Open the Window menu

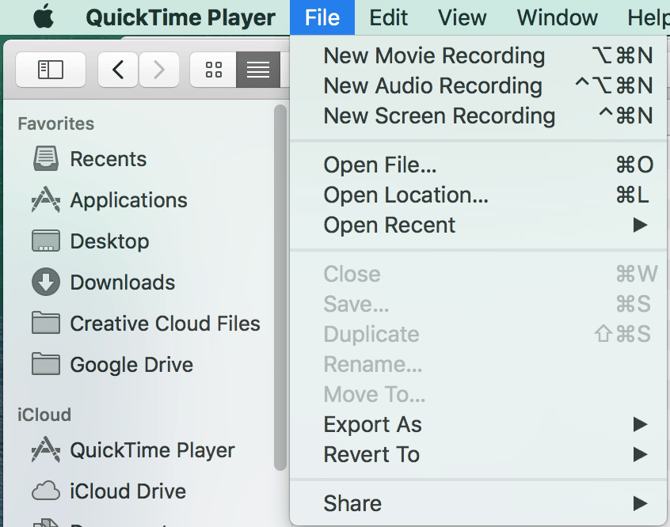tap(557, 18)
